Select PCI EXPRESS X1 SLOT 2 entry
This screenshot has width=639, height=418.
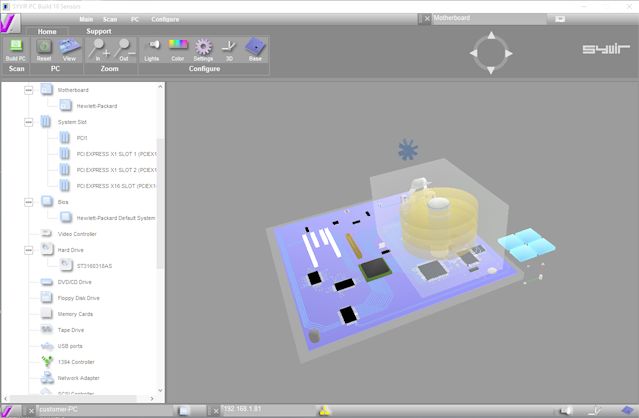click(x=116, y=170)
